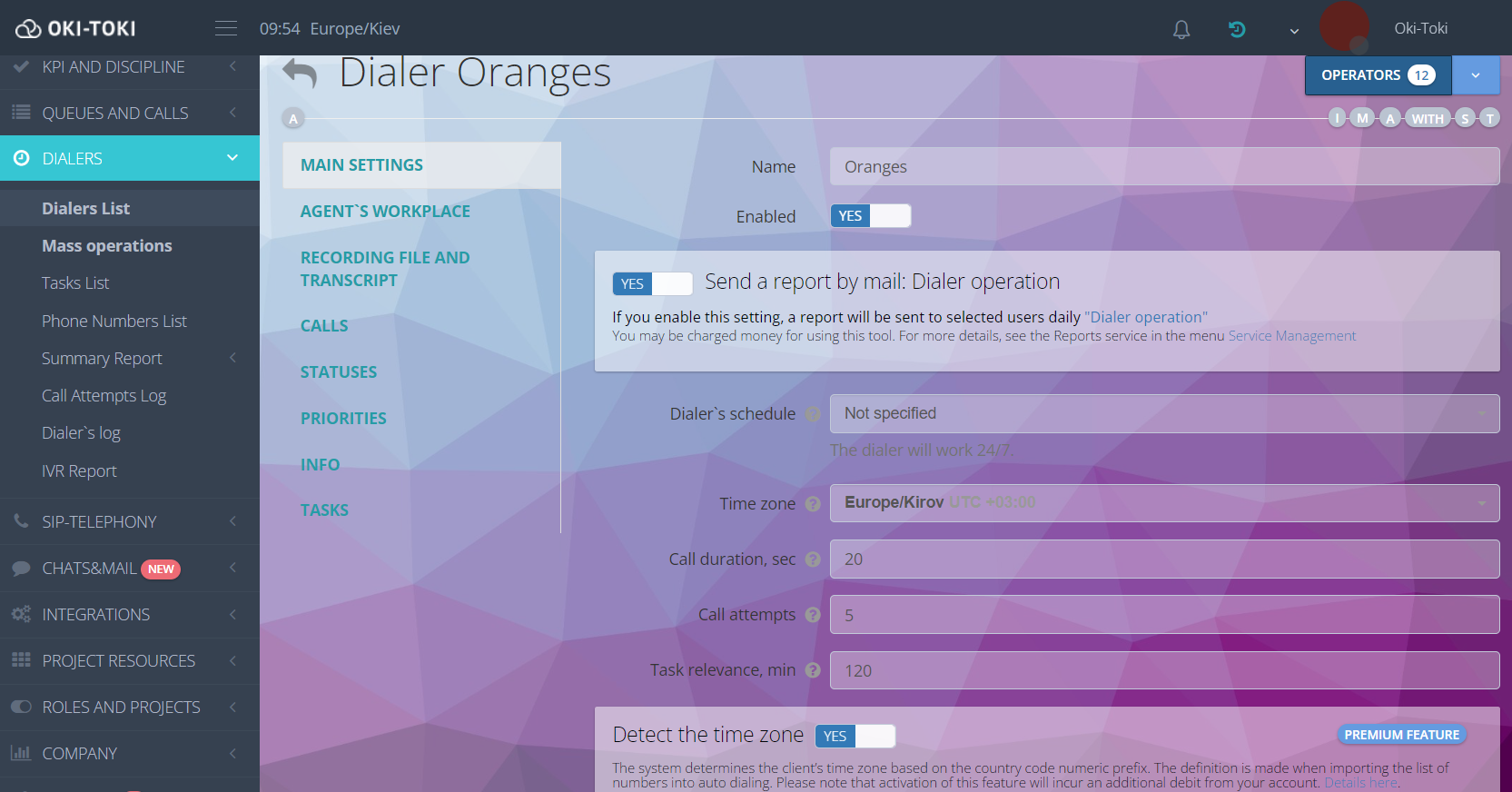The width and height of the screenshot is (1512, 792).
Task: Click the Name field containing Oranges
Action: point(1164,166)
